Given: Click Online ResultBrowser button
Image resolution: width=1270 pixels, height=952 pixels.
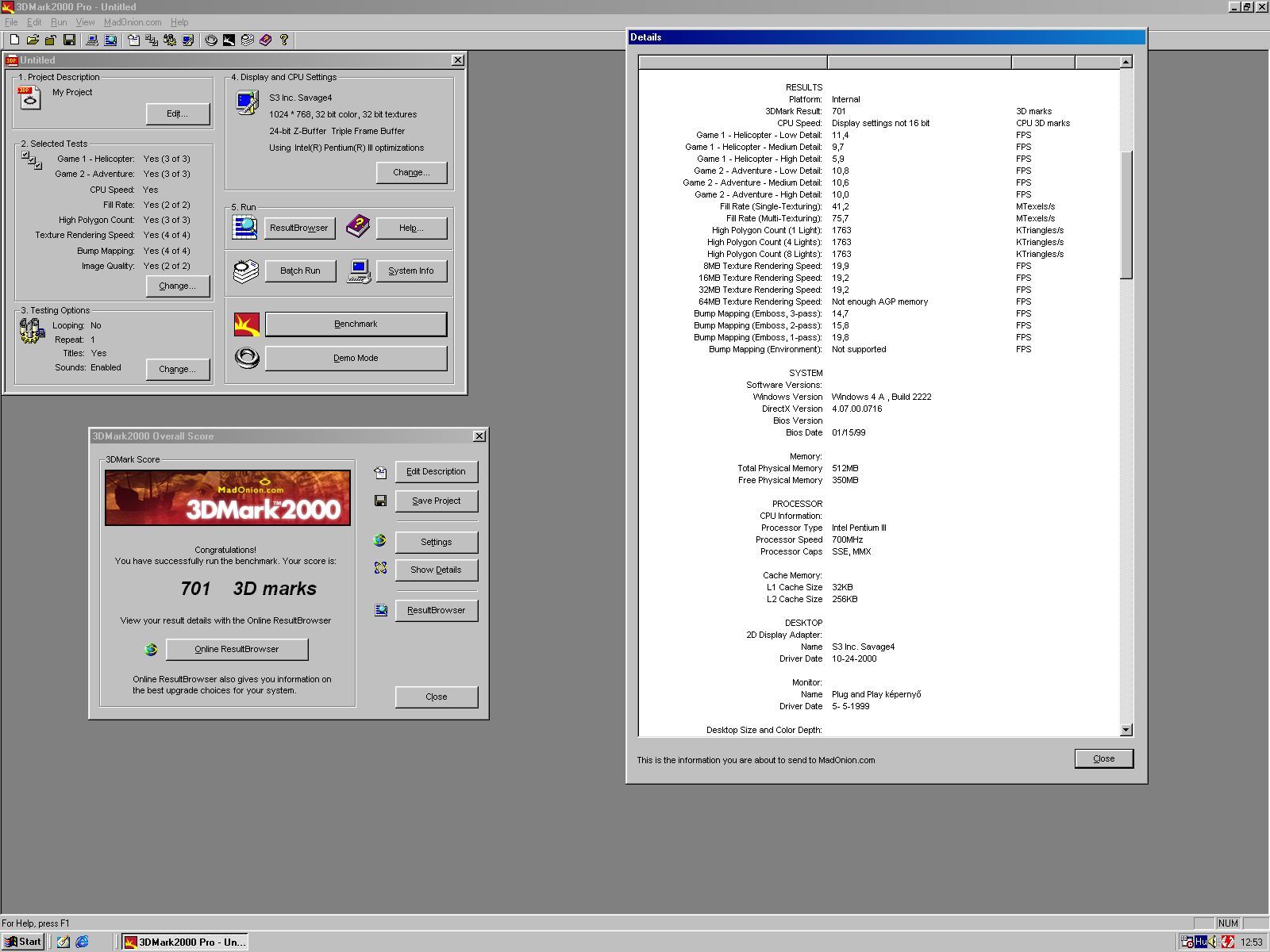Looking at the screenshot, I should (237, 649).
